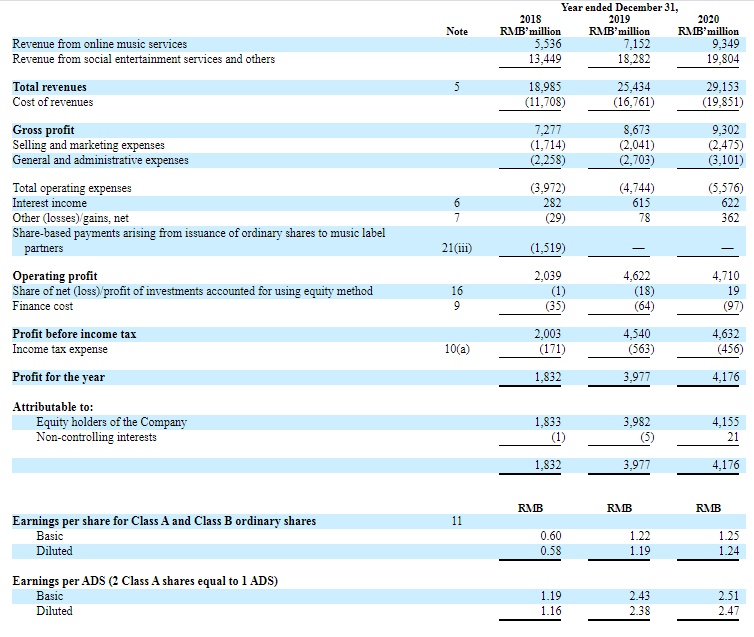Screen dimensions: 754x637
Task: Click the 2020 gross profit value 9,302
Action: 726,130
